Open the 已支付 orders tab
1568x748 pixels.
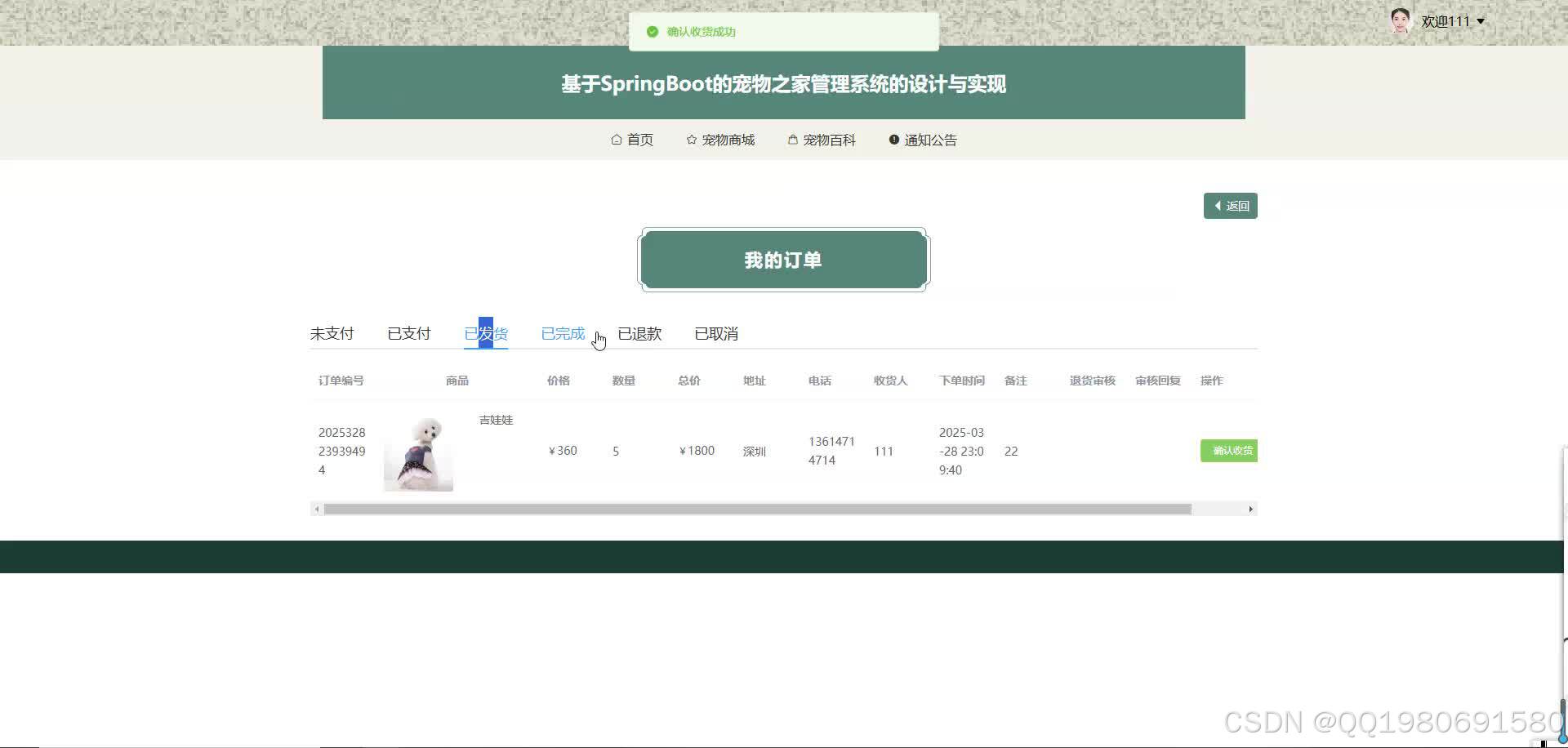coord(408,333)
